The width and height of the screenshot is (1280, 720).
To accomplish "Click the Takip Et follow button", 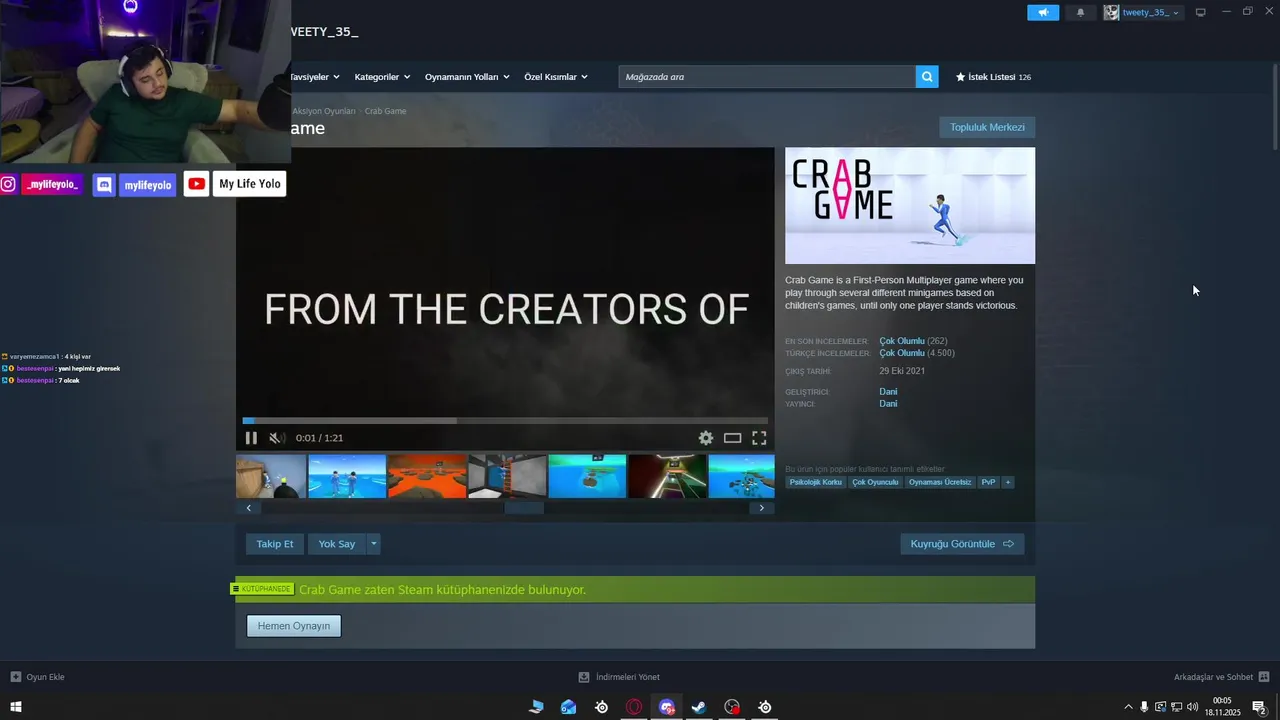I will (x=275, y=544).
